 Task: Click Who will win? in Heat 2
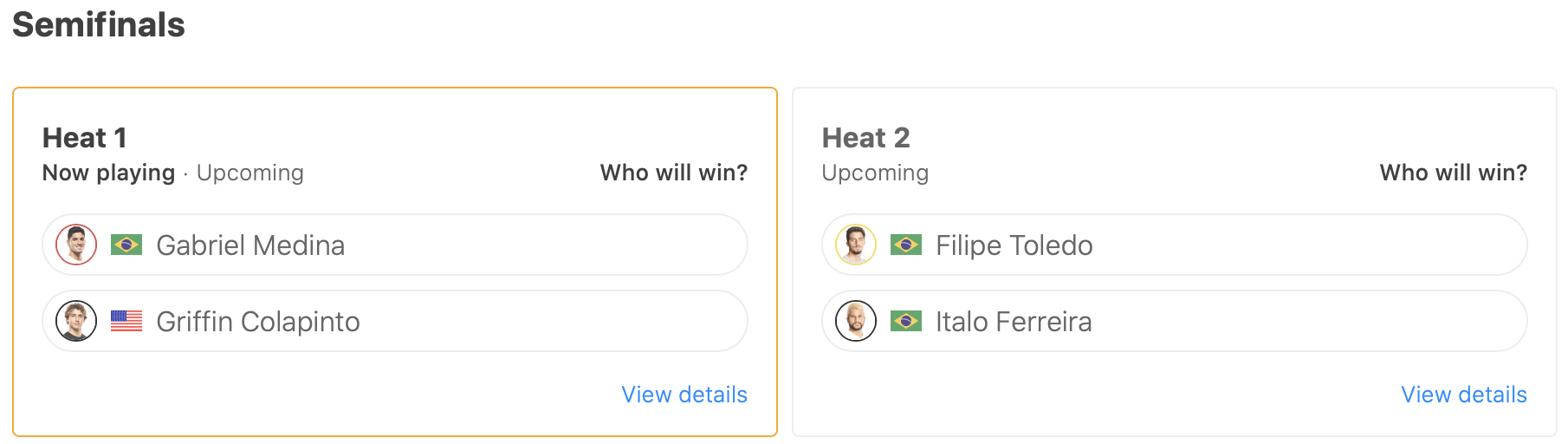pyautogui.click(x=1453, y=173)
